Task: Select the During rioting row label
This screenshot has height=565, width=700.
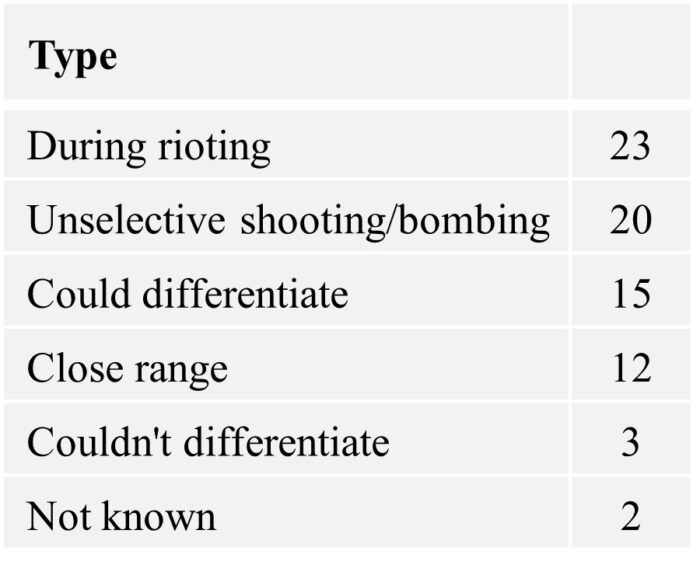Action: point(149,146)
